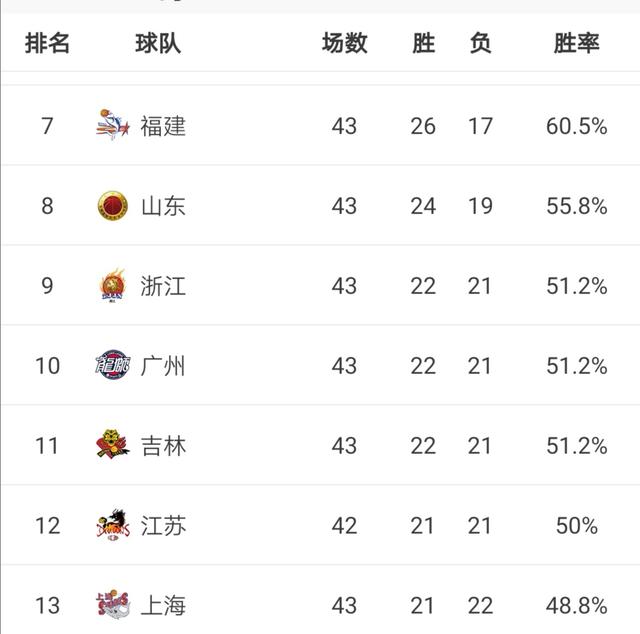Click the Jiangsu Dragons logo icon
The height and width of the screenshot is (634, 640).
click(x=113, y=525)
